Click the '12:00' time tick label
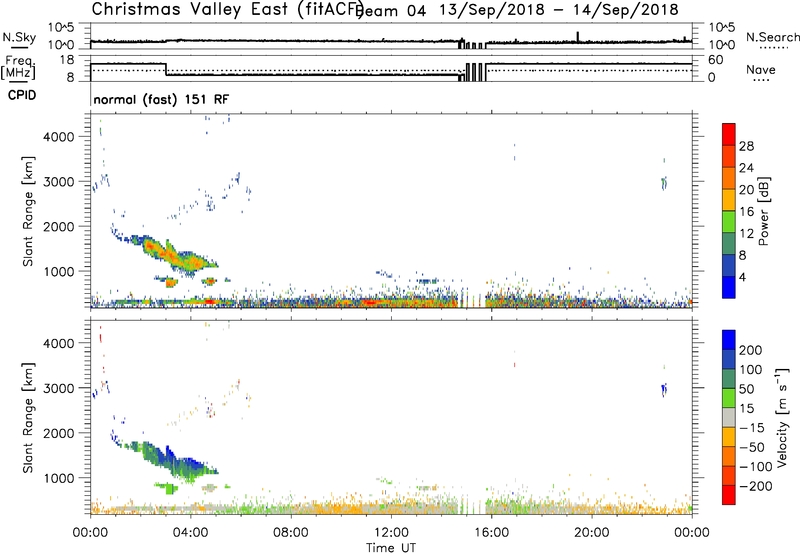 [x=391, y=533]
